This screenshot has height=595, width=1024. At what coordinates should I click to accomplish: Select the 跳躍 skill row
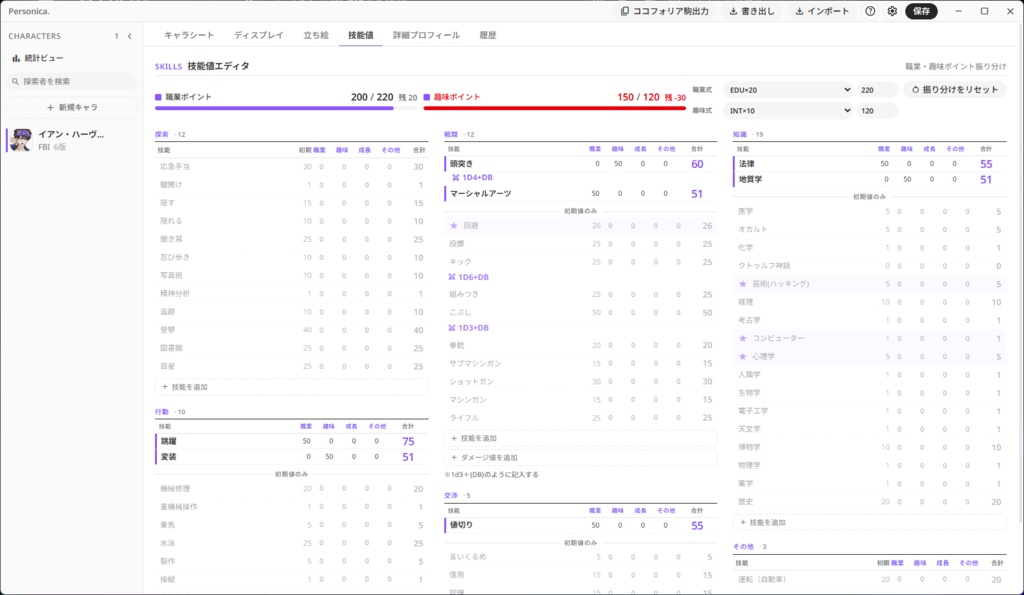291,442
